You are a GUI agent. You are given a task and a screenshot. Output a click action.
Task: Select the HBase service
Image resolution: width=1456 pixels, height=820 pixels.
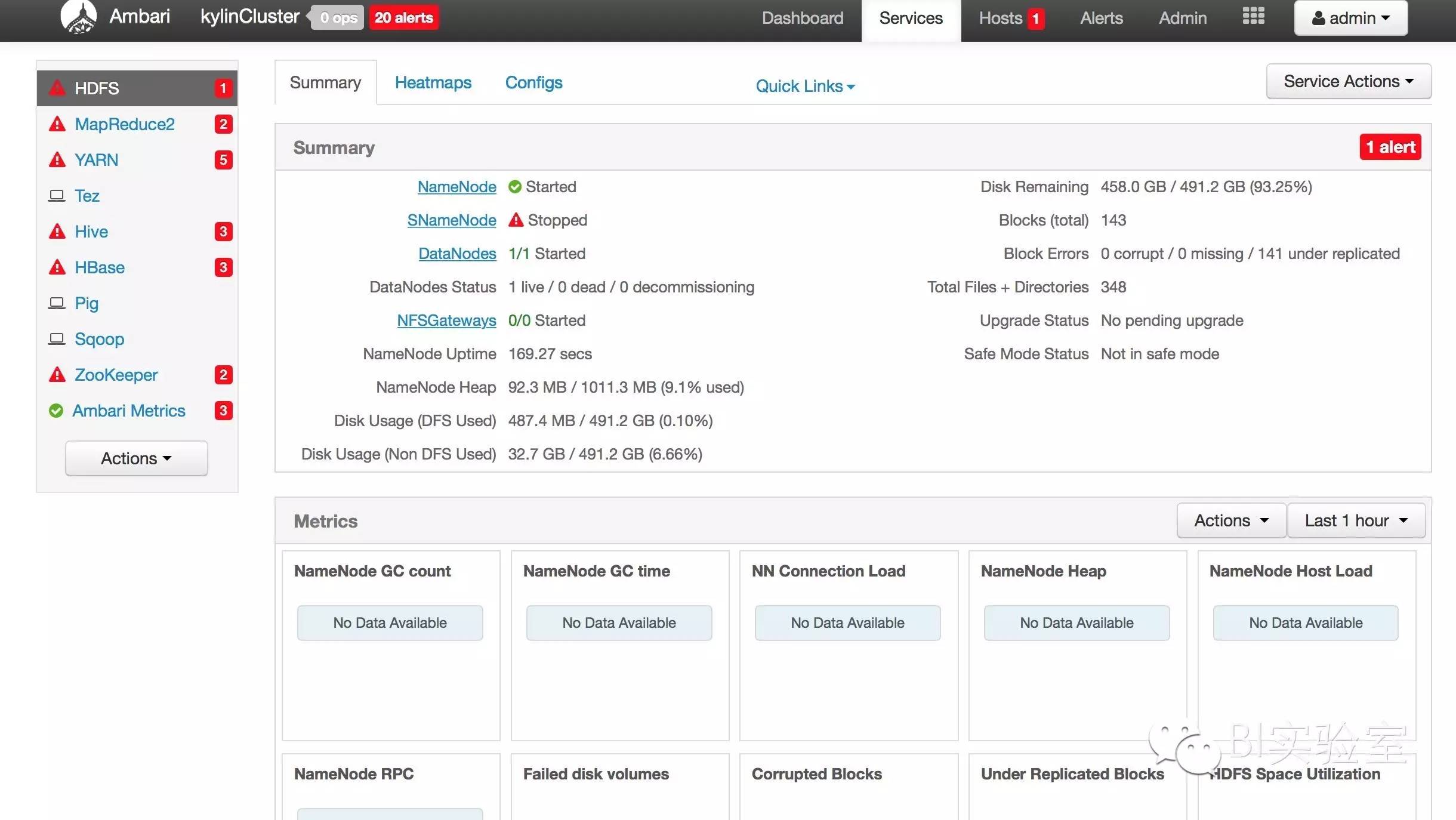(x=100, y=267)
